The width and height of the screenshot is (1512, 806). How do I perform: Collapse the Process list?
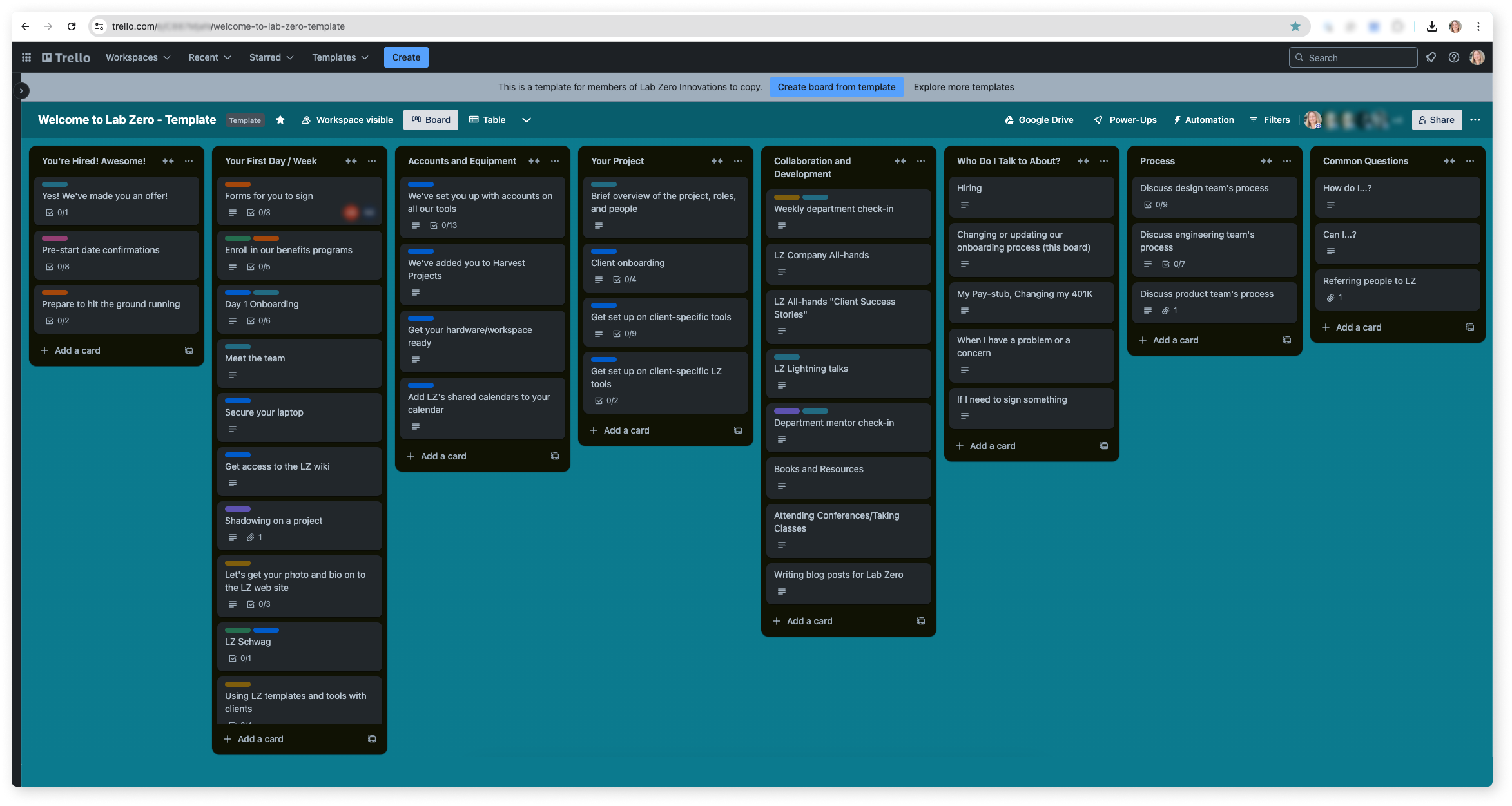(1266, 161)
